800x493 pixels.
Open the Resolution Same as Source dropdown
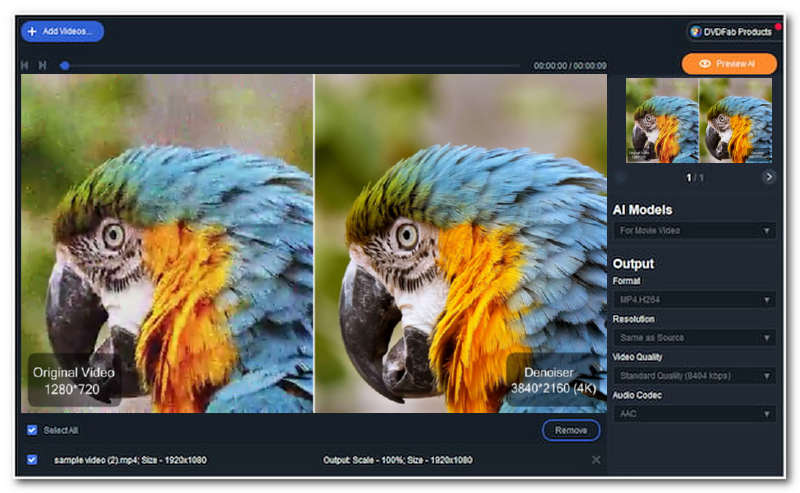695,338
